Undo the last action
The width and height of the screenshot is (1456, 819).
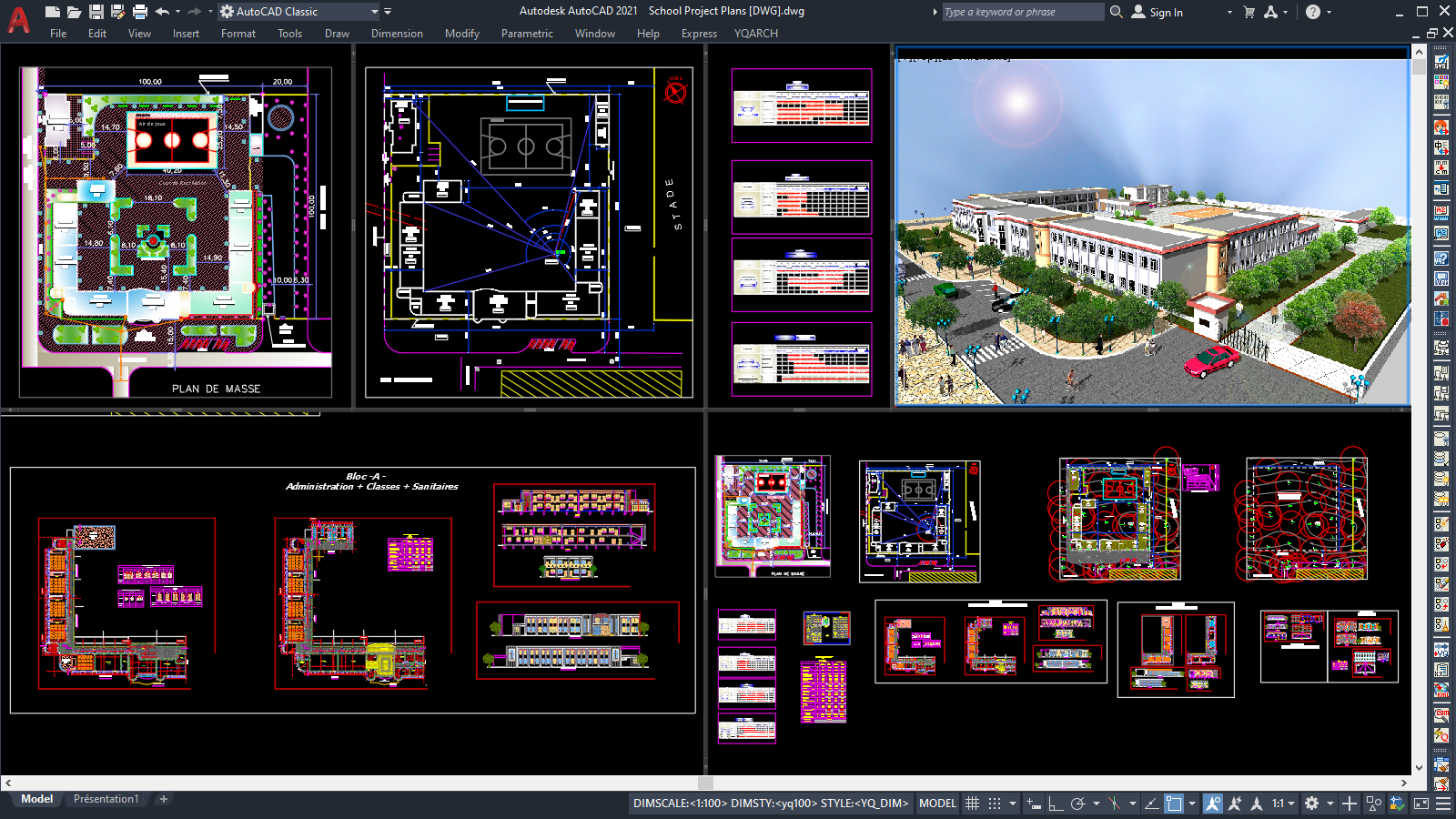pos(162,11)
